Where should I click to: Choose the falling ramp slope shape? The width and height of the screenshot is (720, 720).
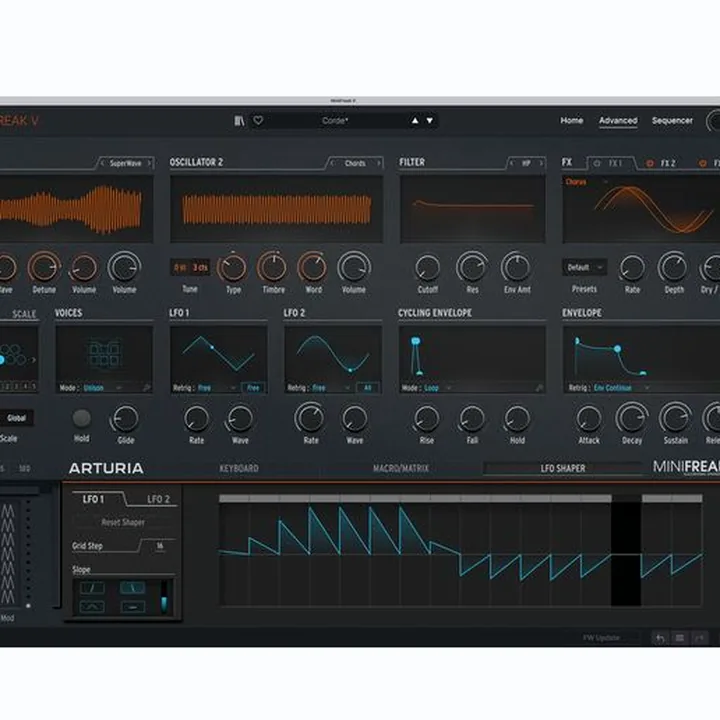(132, 588)
